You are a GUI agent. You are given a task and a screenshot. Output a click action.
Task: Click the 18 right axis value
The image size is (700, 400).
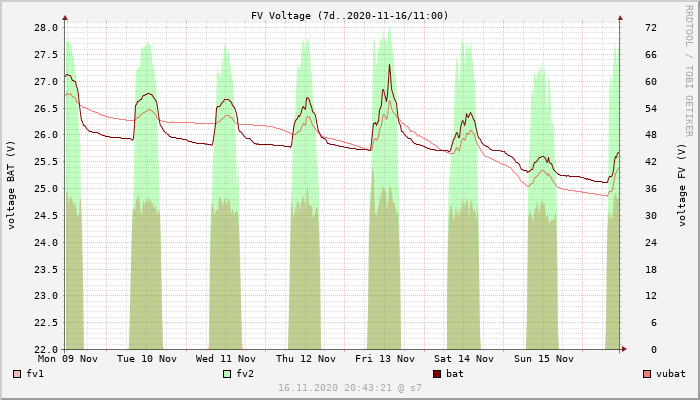tap(651, 269)
